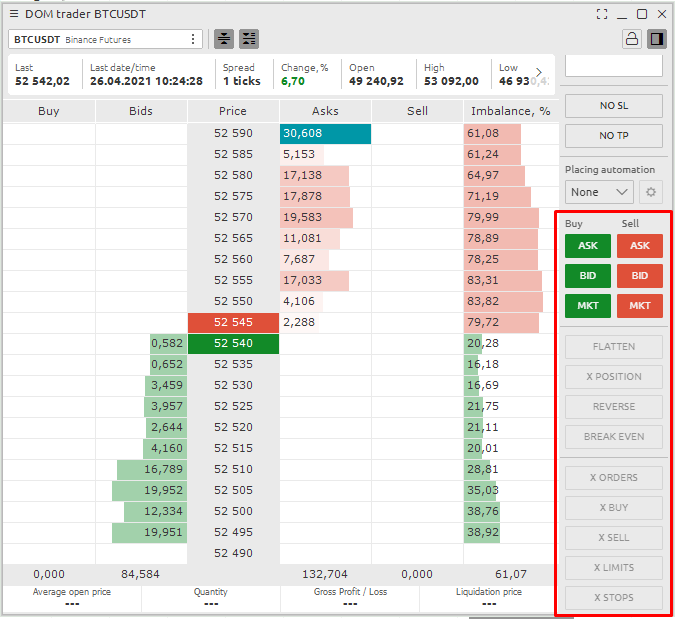Toggle the NO TP take profit button
The height and width of the screenshot is (619, 675).
(613, 136)
